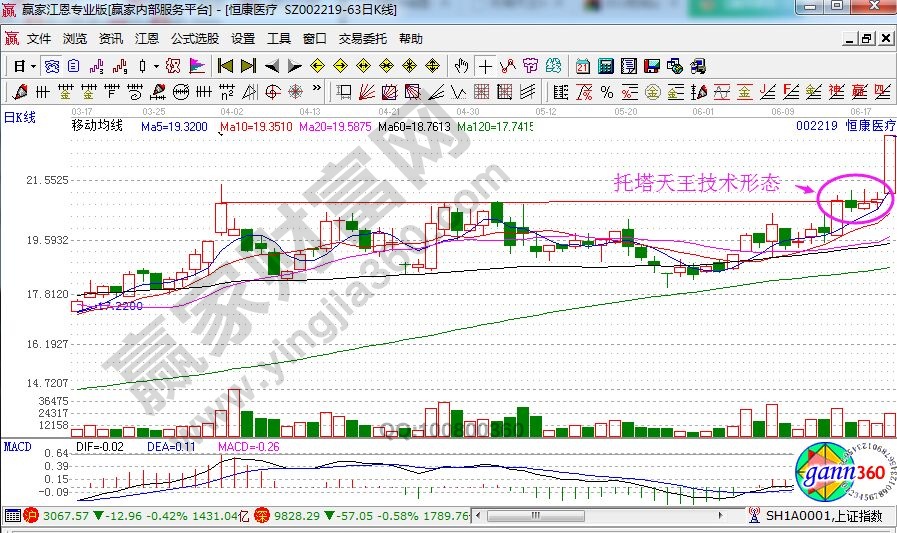Click the candlestick chart type icon
The image size is (897, 533).
click(142, 66)
